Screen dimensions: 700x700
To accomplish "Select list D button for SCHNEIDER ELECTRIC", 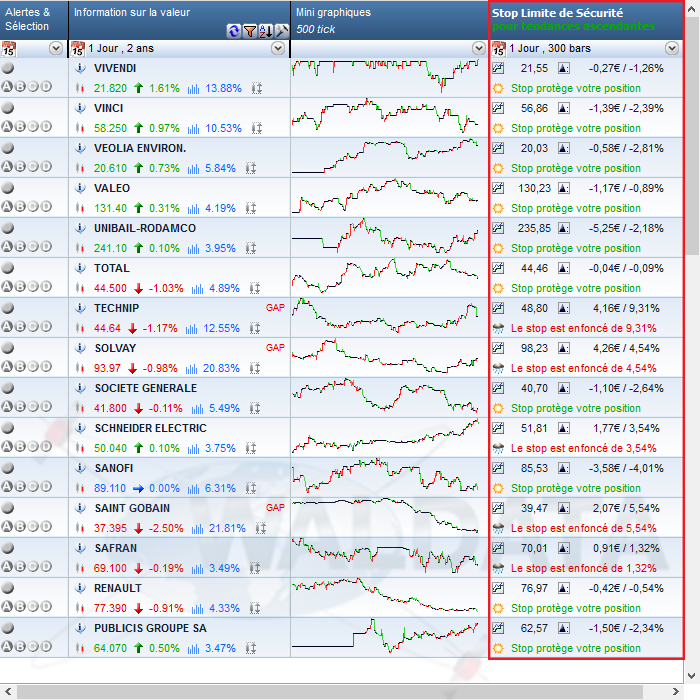I will click(46, 446).
